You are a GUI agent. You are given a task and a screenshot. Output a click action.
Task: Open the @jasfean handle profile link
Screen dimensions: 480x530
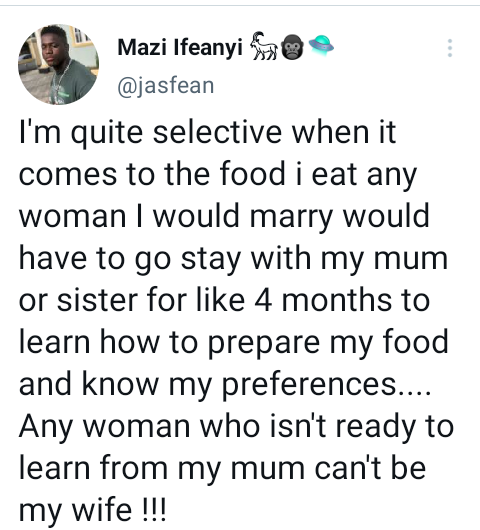[x=166, y=86]
